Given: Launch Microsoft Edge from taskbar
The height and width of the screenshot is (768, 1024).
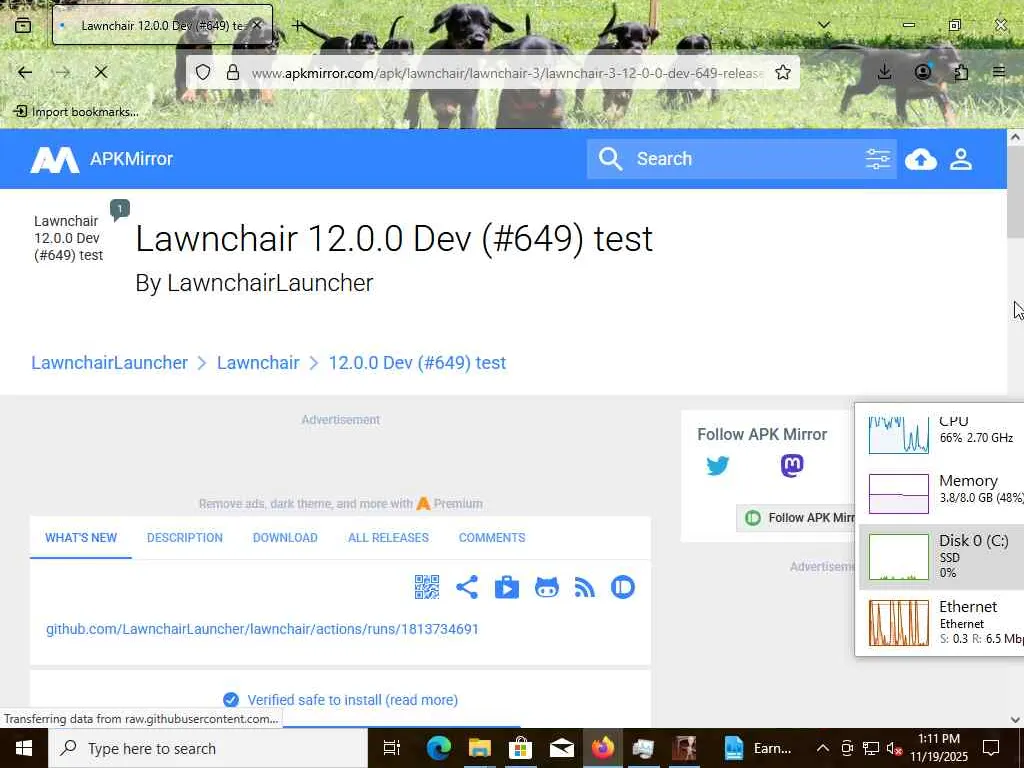Looking at the screenshot, I should [438, 748].
